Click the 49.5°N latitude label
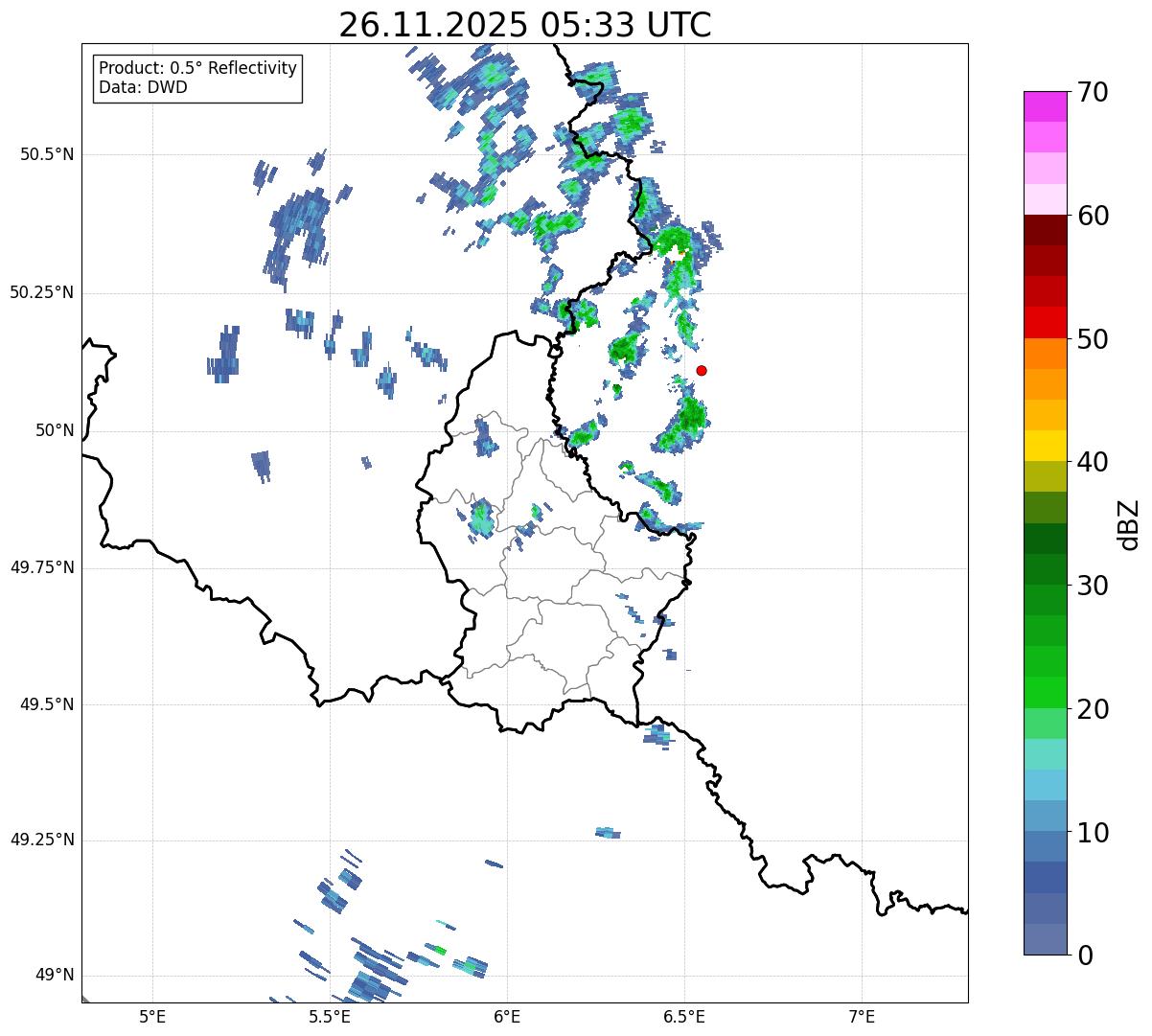This screenshot has width=1152, height=1036. click(x=47, y=704)
